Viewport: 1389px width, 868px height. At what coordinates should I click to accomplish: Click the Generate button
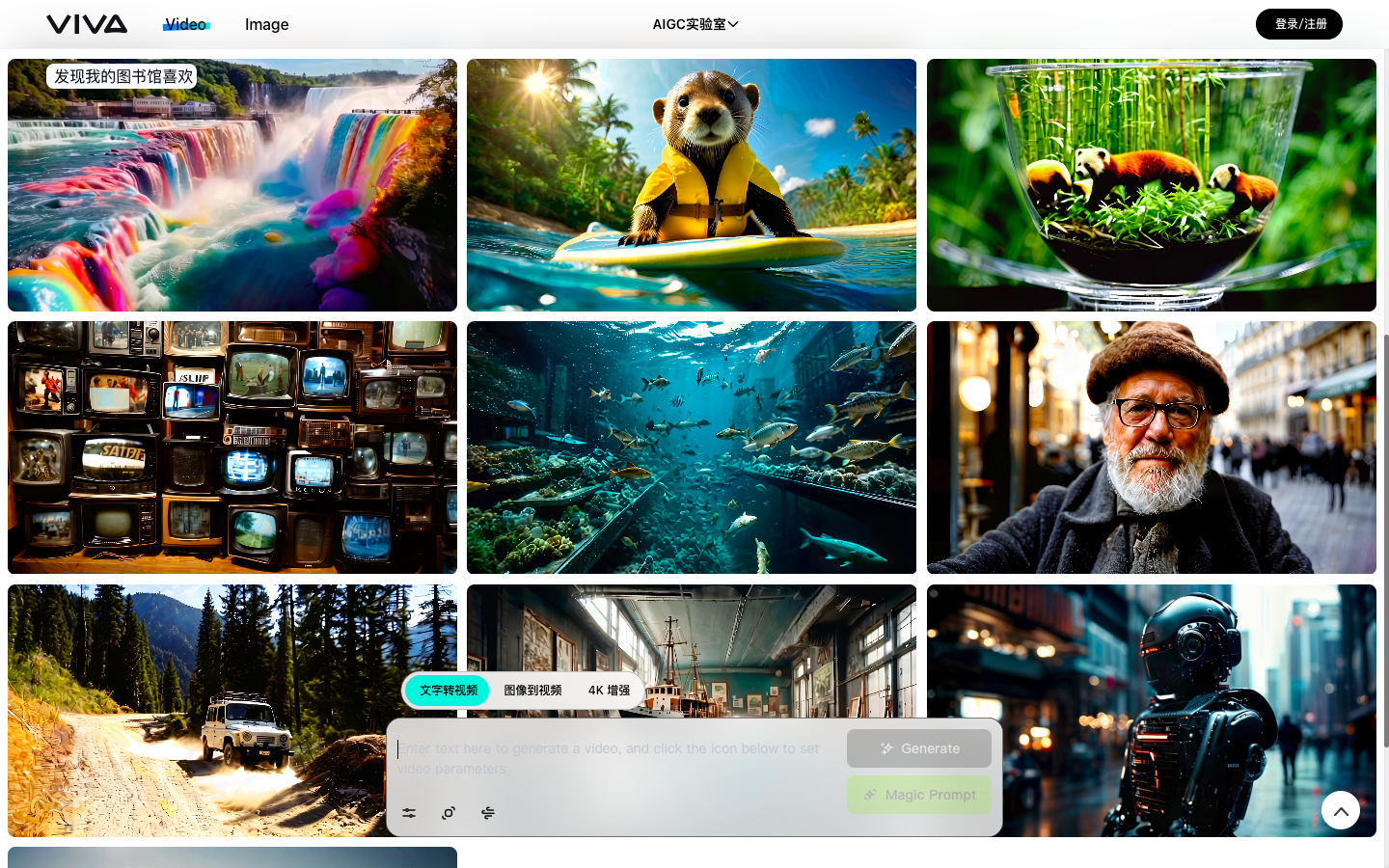(x=919, y=748)
